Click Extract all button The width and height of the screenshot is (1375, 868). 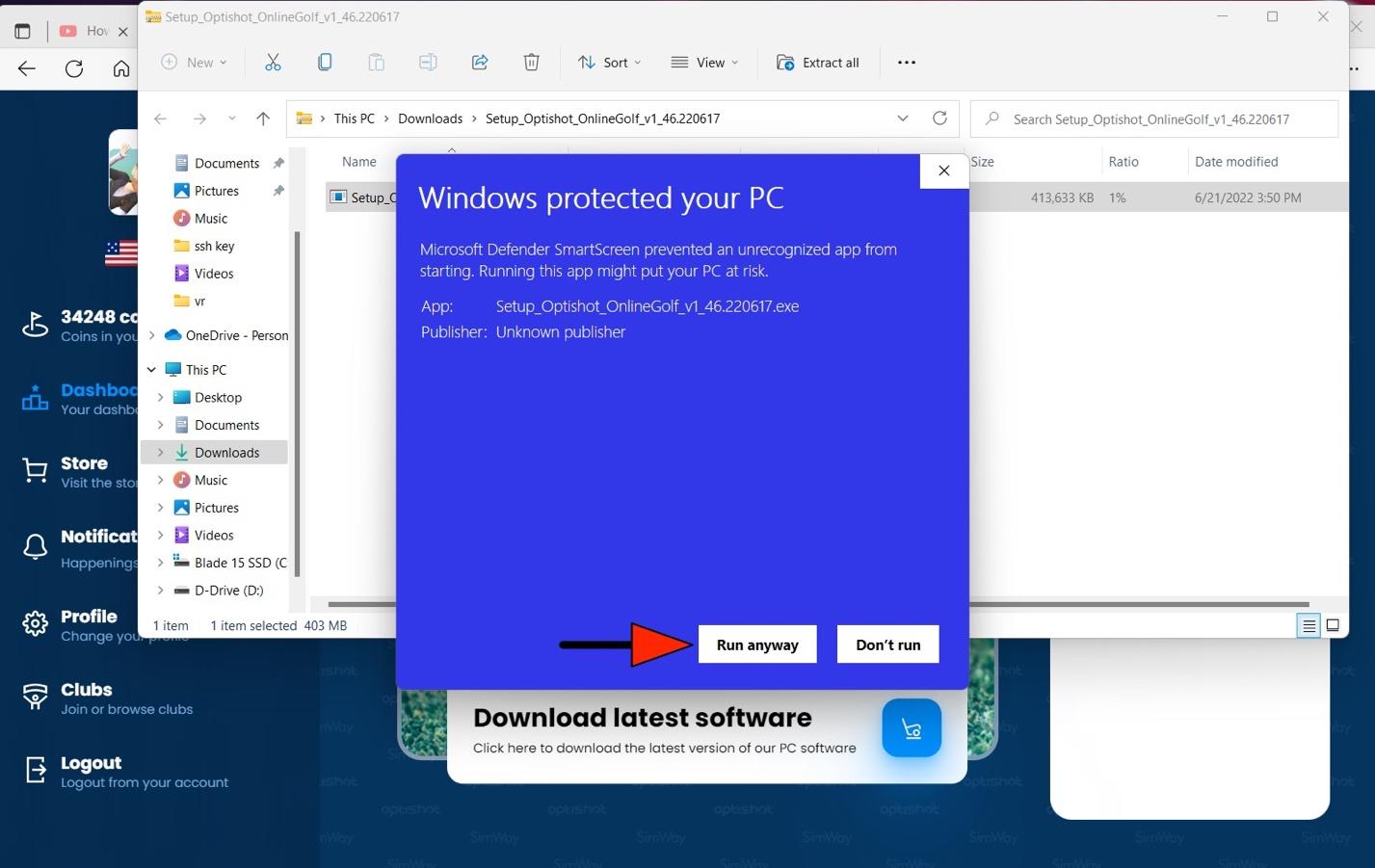pyautogui.click(x=818, y=63)
